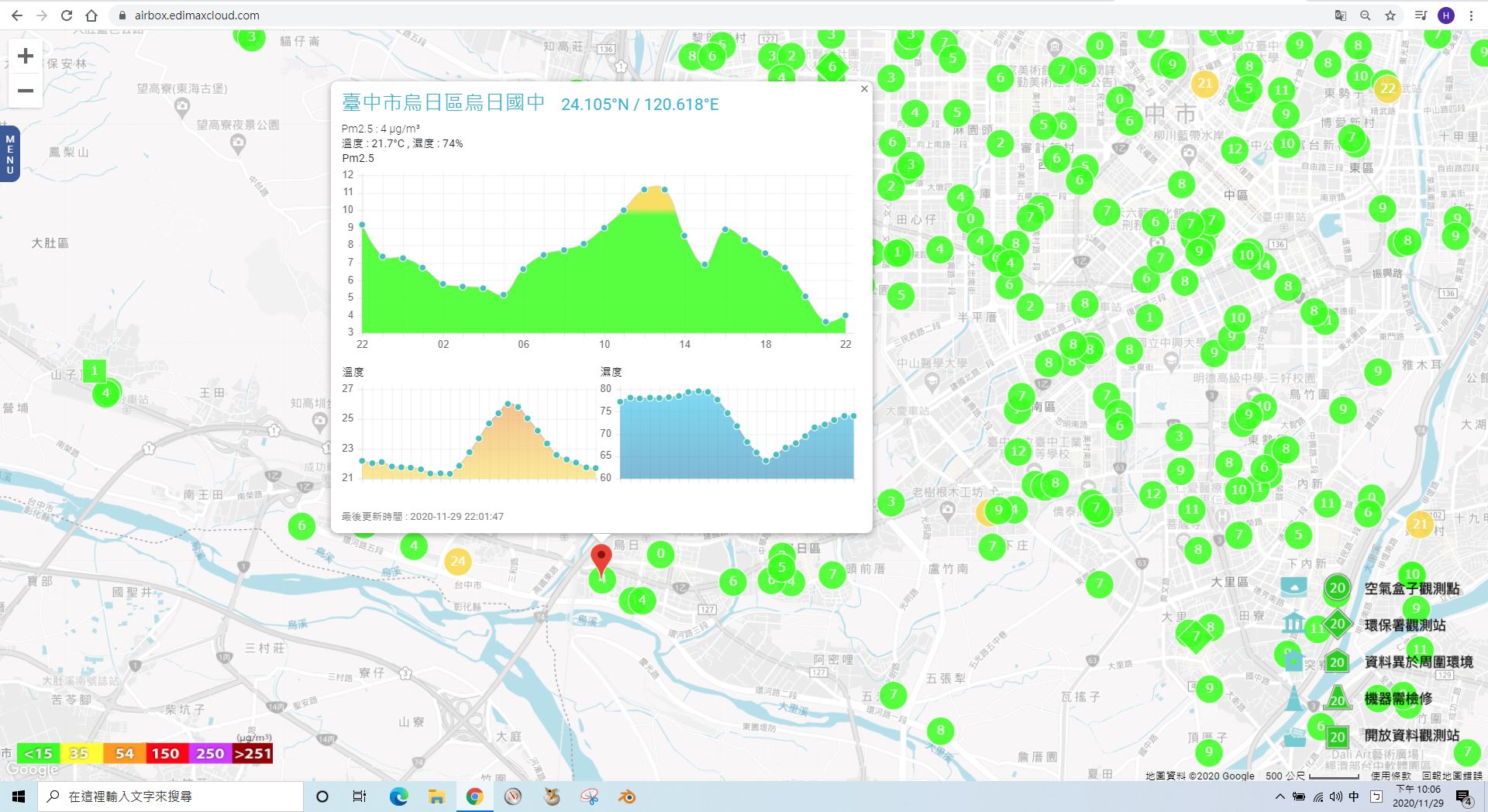Zoom in the map with plus button
The height and width of the screenshot is (812, 1488).
[x=26, y=56]
